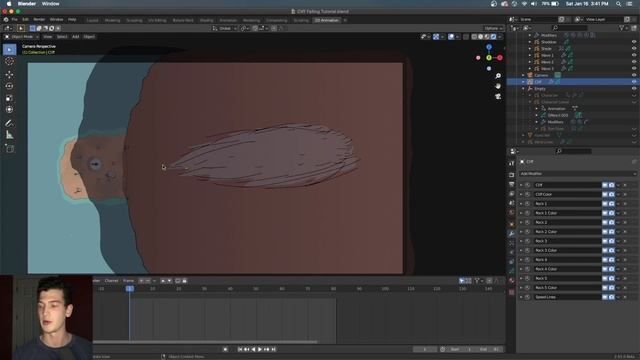
Task: Hide the Shadow object in outliner
Action: point(634,42)
